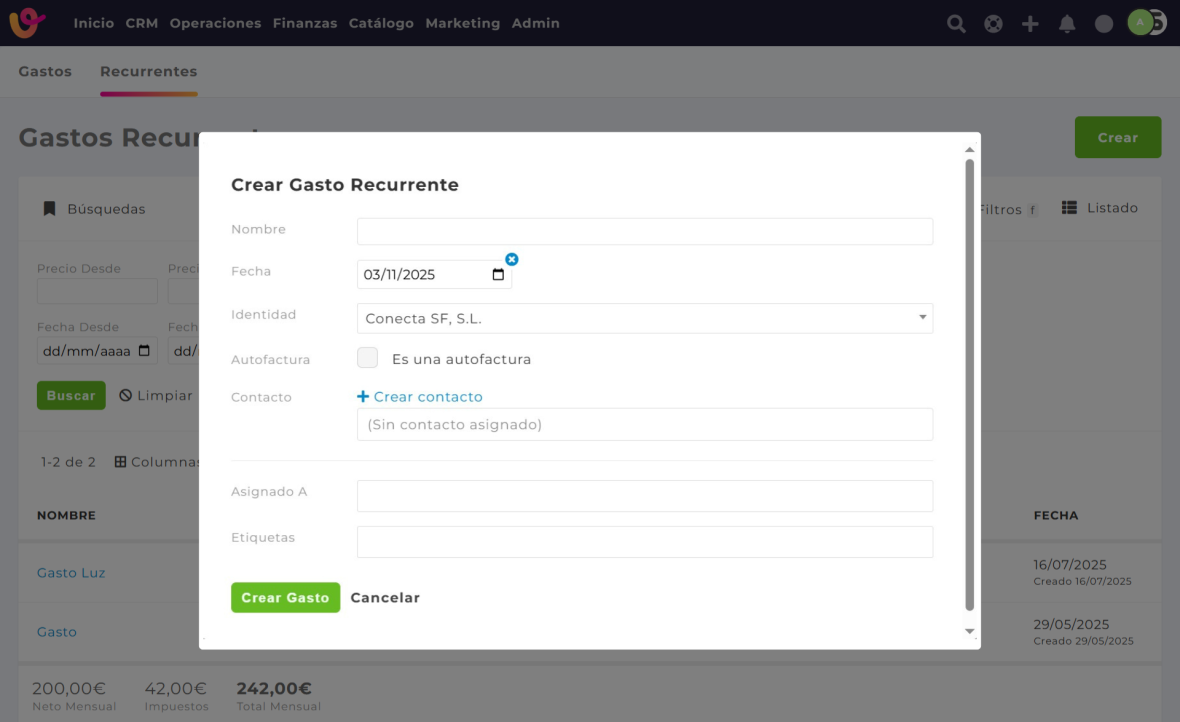Switch to Listado view icon
The height and width of the screenshot is (722, 1180).
(1069, 208)
